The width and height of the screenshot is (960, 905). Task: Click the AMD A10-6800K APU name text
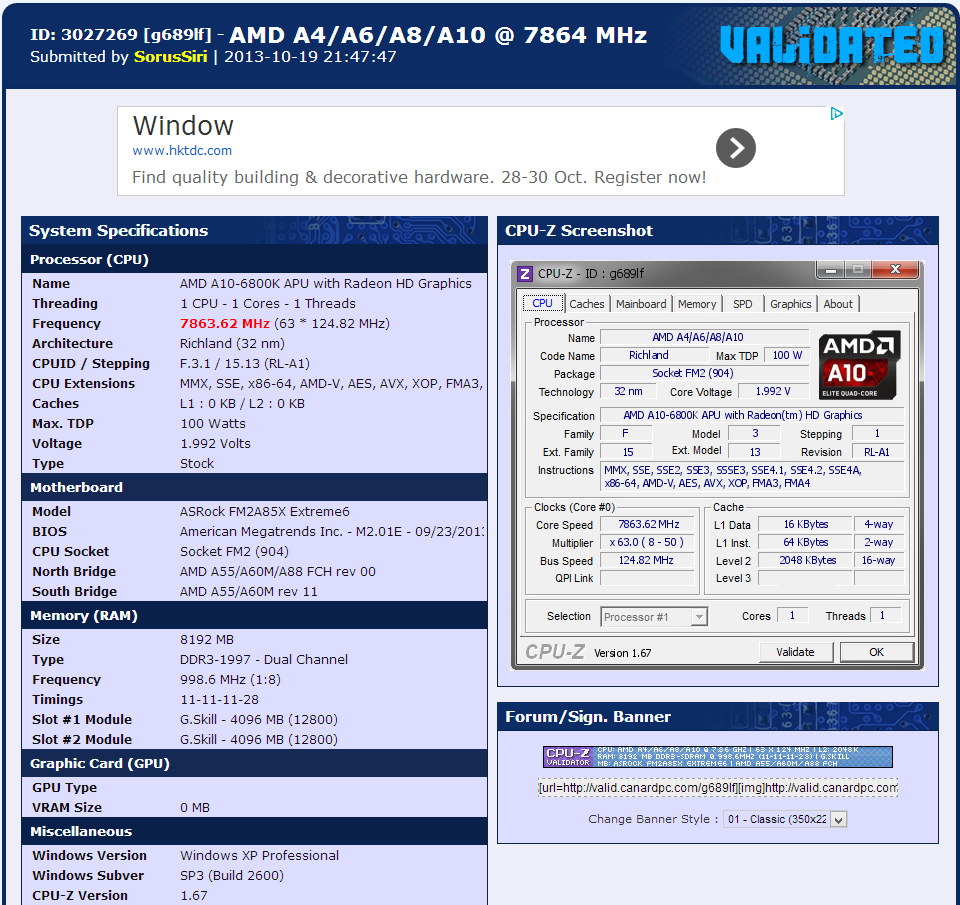tap(326, 284)
